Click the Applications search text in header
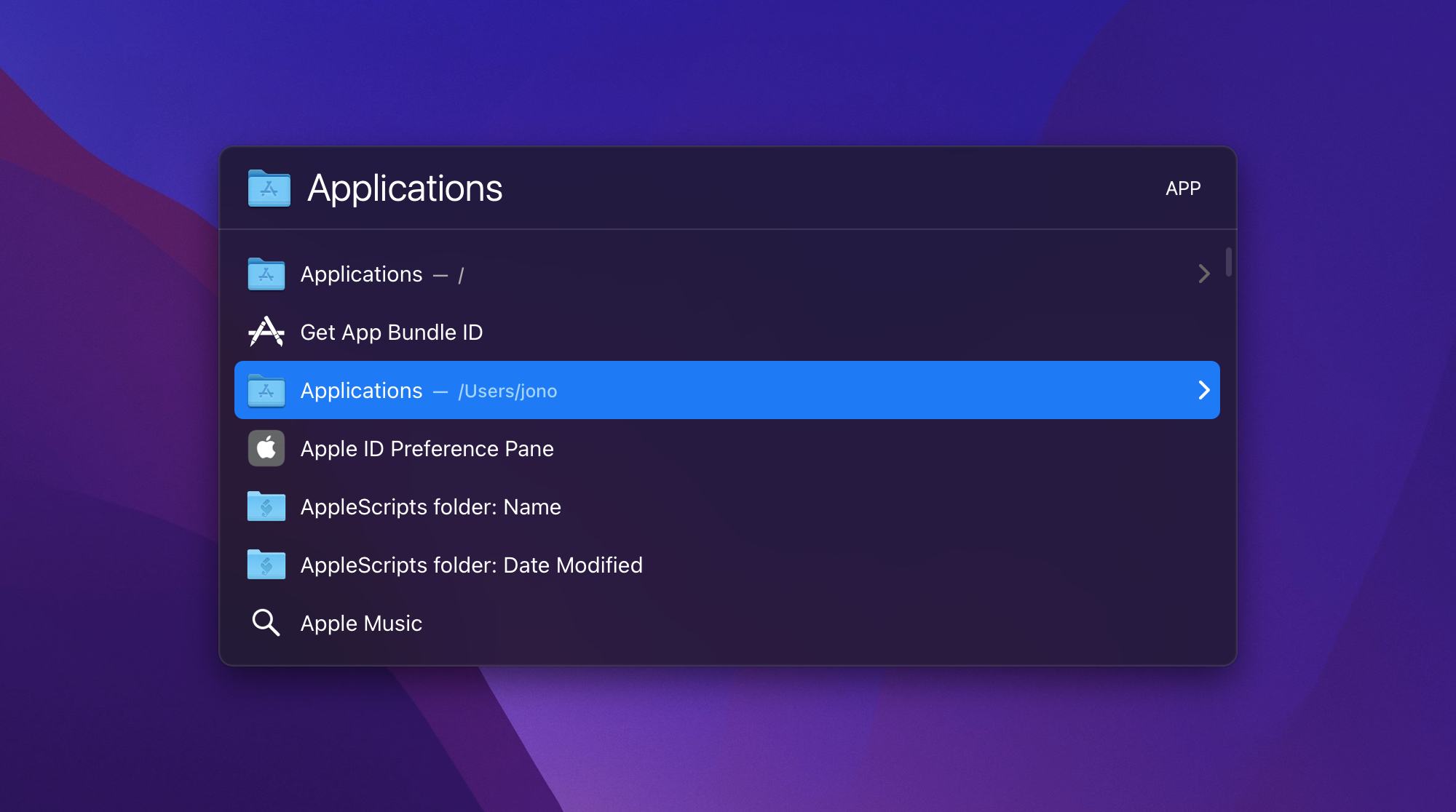 (x=405, y=188)
